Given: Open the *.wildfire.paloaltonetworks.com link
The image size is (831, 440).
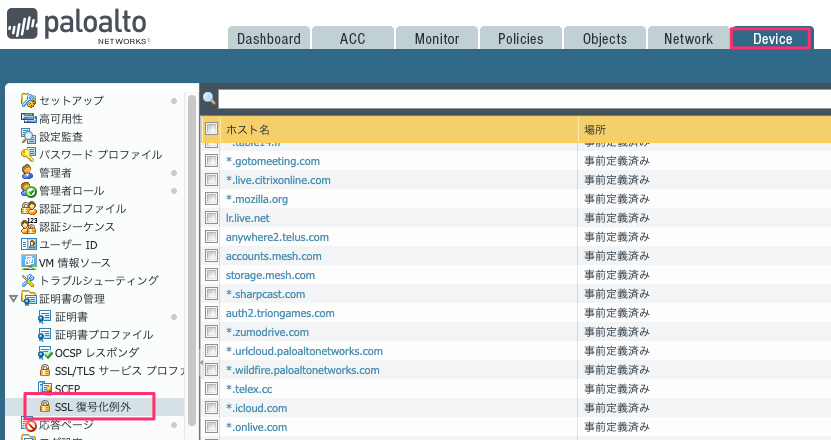Looking at the screenshot, I should (303, 370).
